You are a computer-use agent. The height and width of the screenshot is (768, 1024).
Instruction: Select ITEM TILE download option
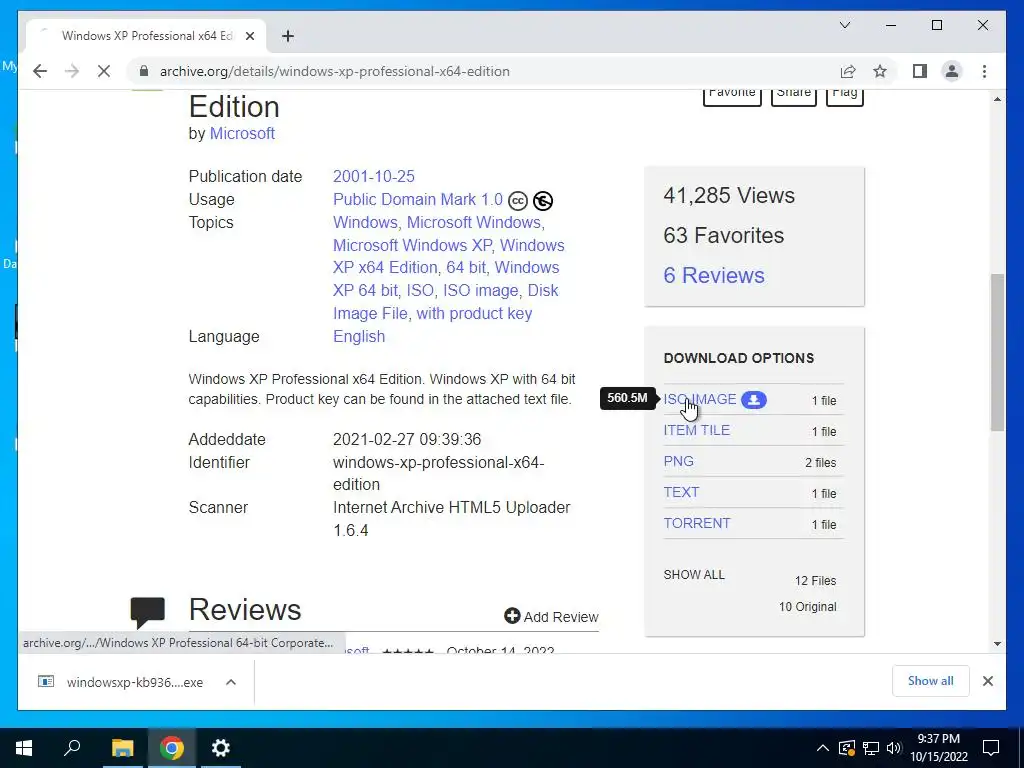[x=697, y=430]
